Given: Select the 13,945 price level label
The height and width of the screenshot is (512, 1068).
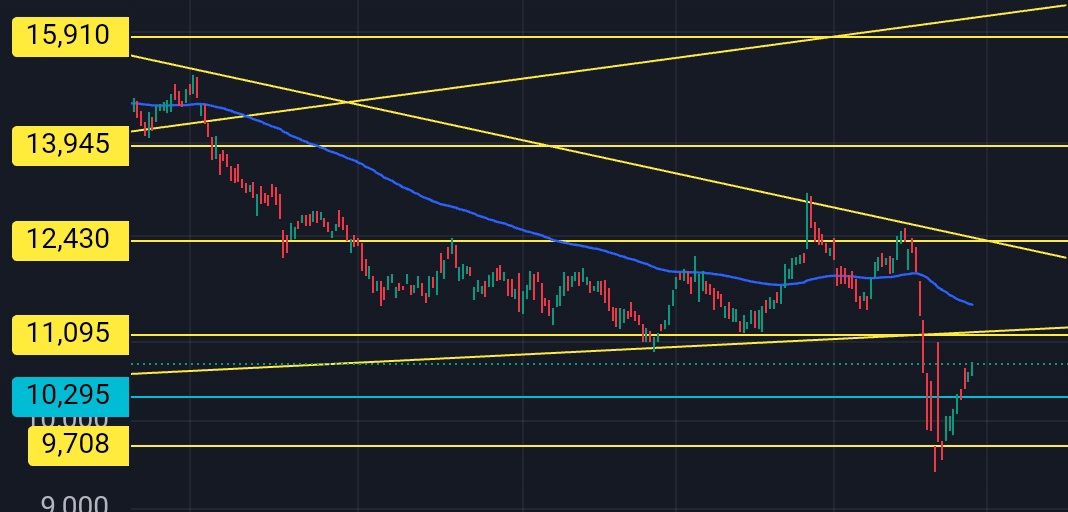Looking at the screenshot, I should [x=71, y=145].
